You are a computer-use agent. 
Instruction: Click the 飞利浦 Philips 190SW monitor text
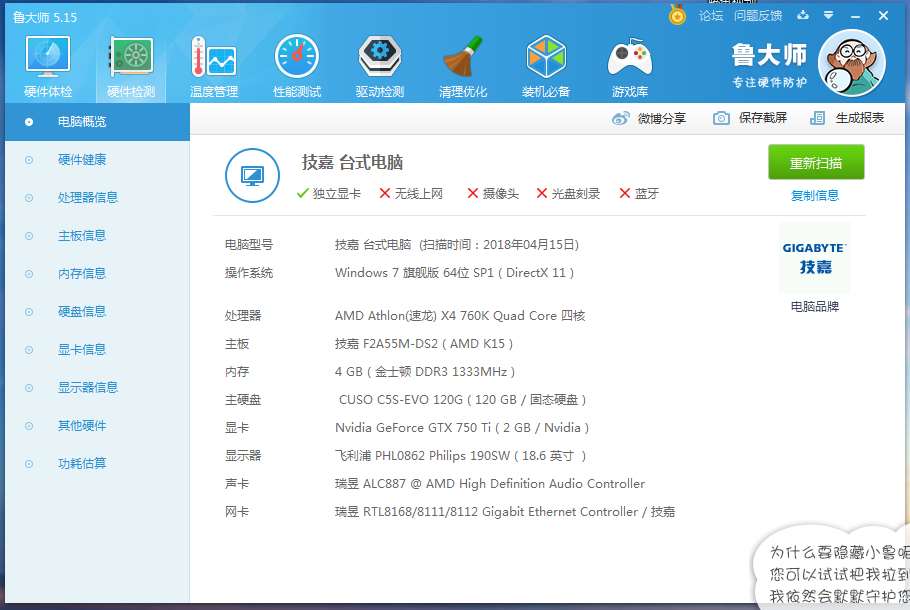pyautogui.click(x=460, y=456)
